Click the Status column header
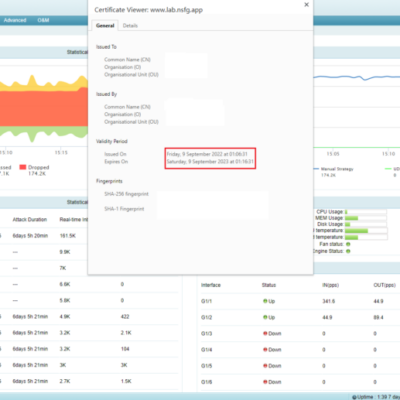The image size is (400, 400). tap(269, 285)
